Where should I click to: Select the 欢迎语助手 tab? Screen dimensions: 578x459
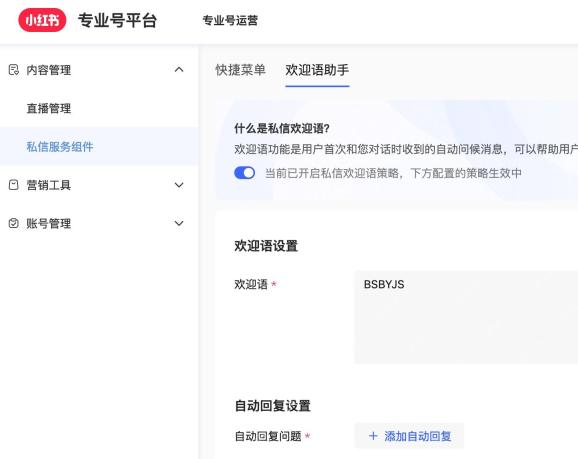tap(317, 70)
